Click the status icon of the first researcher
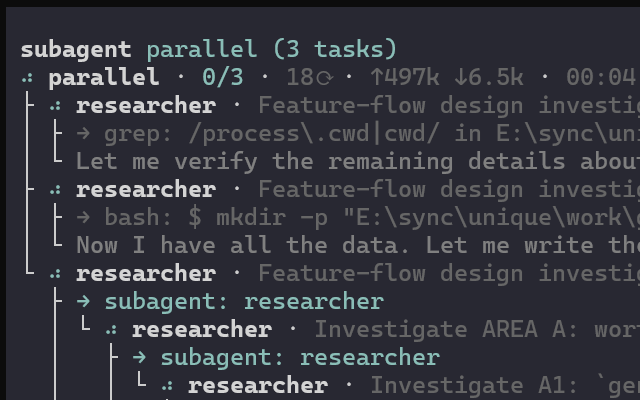This screenshot has height=400, width=640. click(x=55, y=106)
